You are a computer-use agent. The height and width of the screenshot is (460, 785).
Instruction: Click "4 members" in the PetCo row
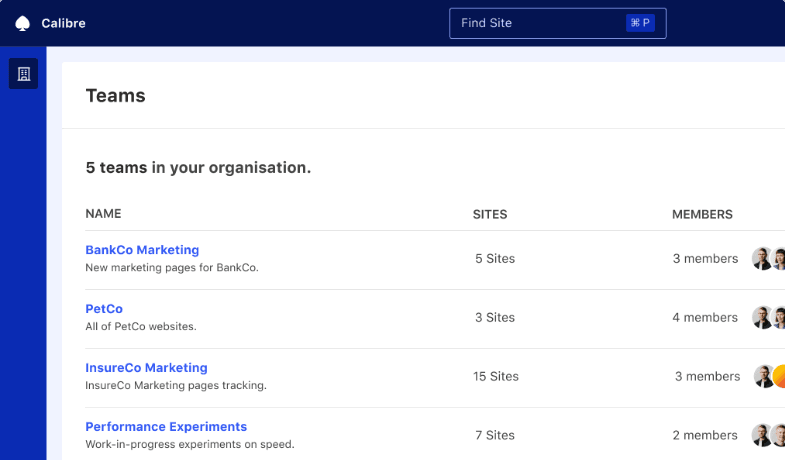pyautogui.click(x=705, y=318)
